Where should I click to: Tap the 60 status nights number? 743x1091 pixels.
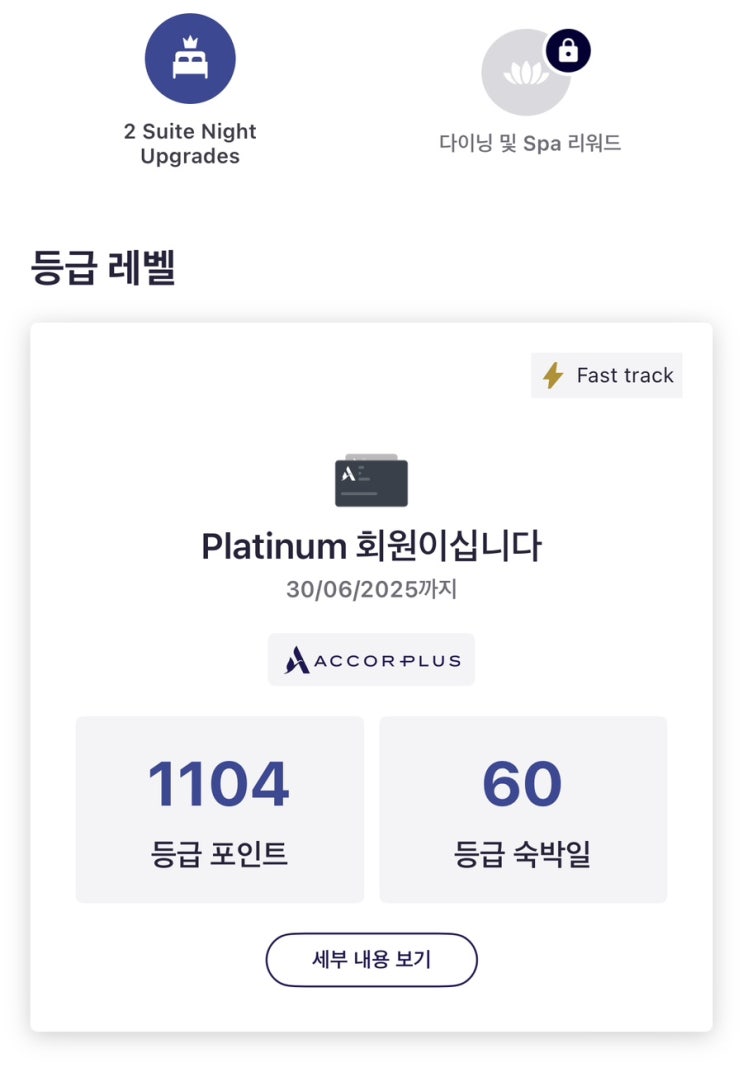click(x=522, y=785)
